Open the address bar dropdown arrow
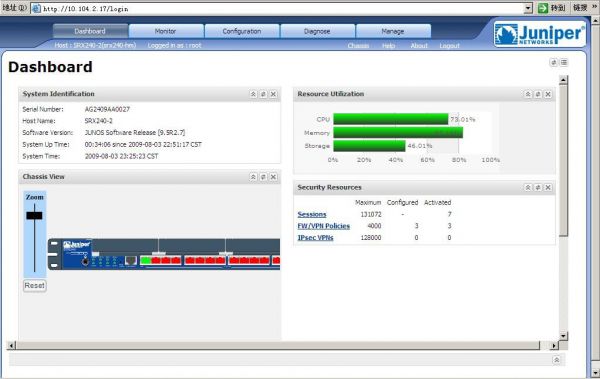 [x=528, y=8]
